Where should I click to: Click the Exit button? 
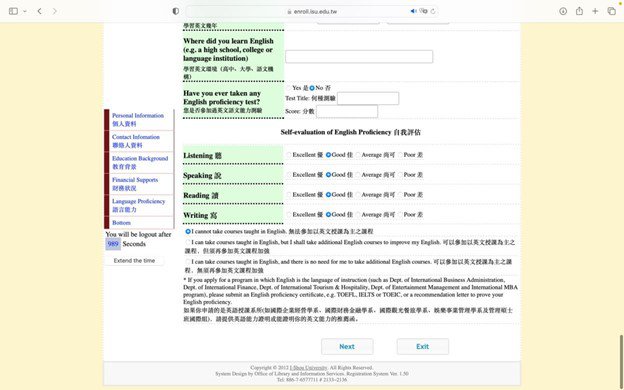(423, 347)
